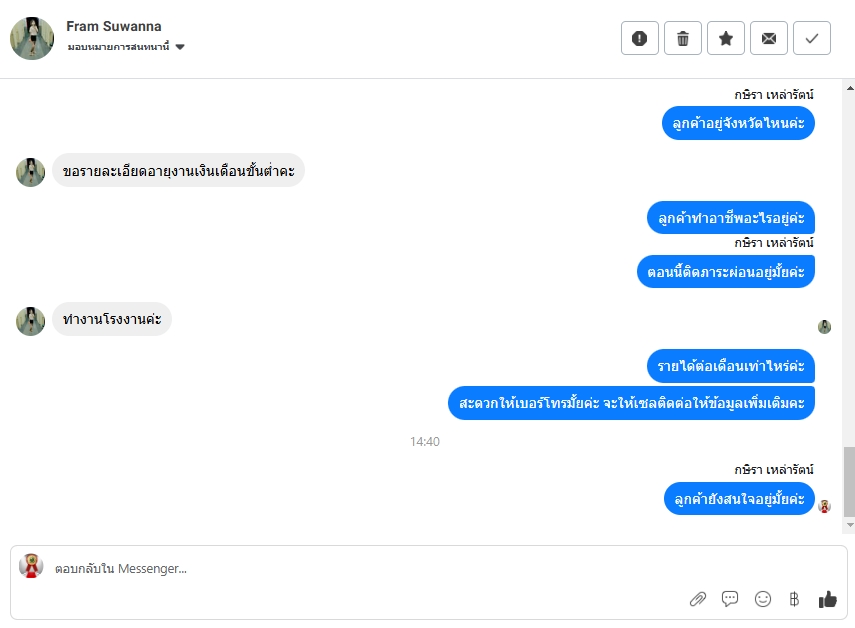Image resolution: width=855 pixels, height=628 pixels.
Task: Expand the assign conversation dropdown arrow
Action: coord(180,47)
